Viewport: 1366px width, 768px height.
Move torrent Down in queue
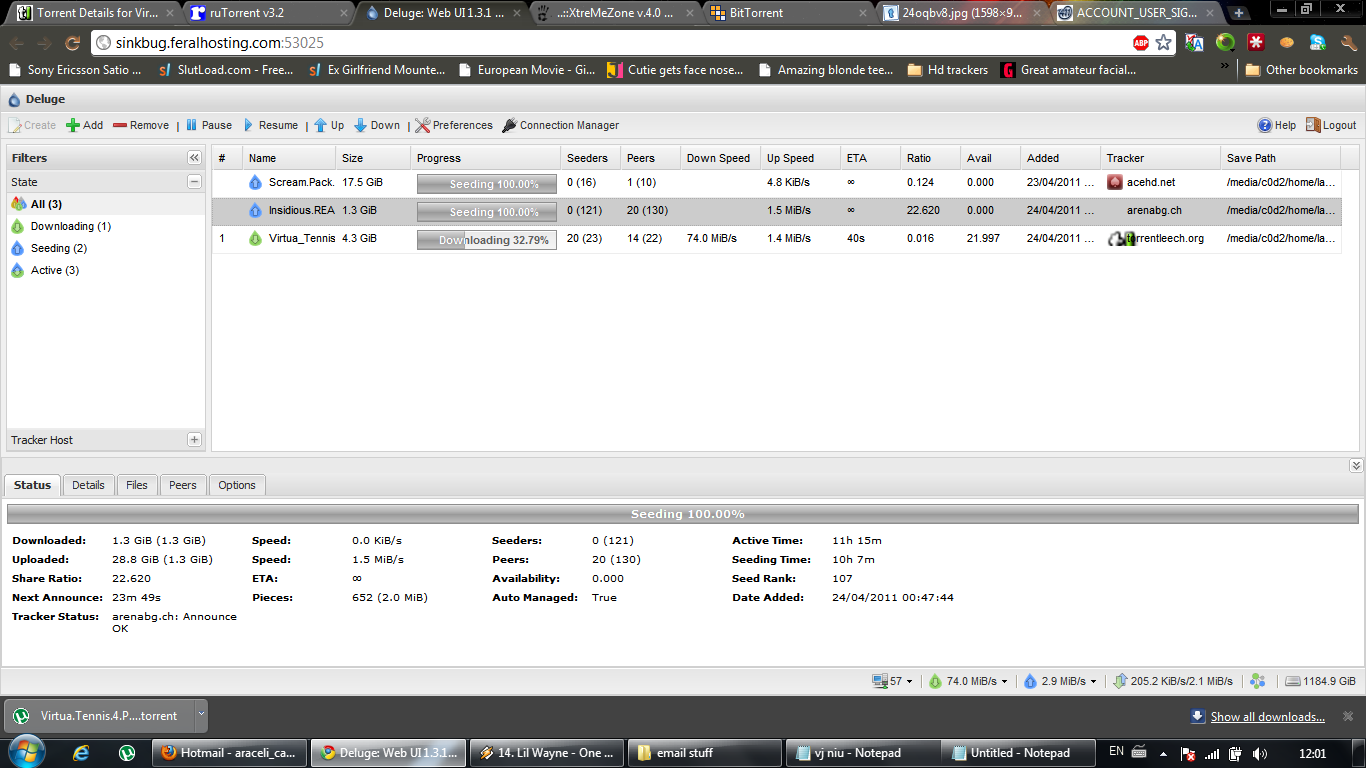click(x=377, y=125)
